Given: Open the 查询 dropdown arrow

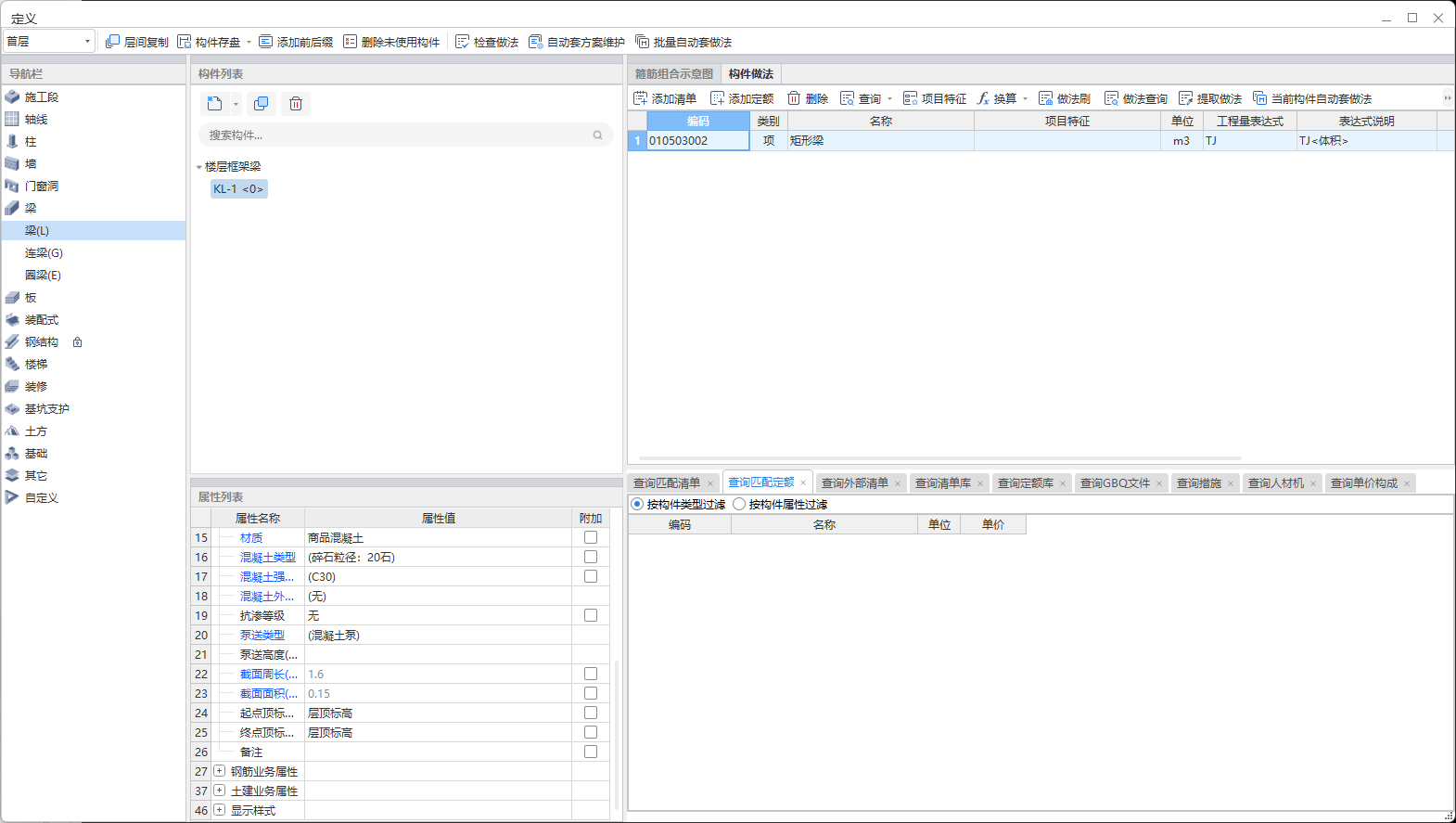Looking at the screenshot, I should 889,98.
